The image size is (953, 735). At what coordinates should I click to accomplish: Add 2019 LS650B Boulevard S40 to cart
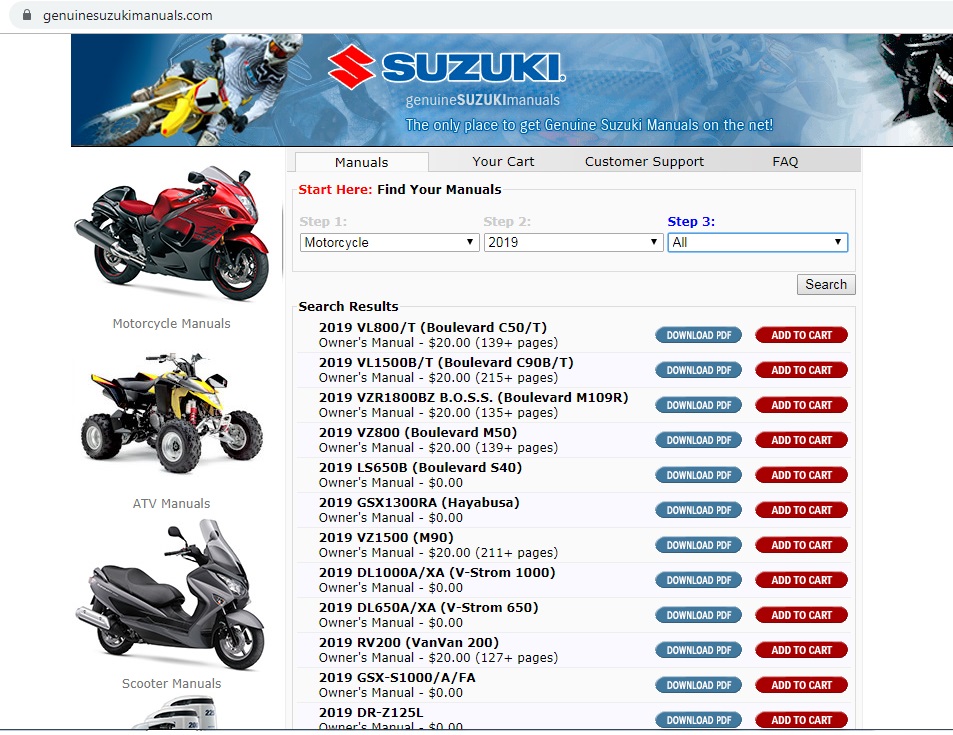click(801, 475)
